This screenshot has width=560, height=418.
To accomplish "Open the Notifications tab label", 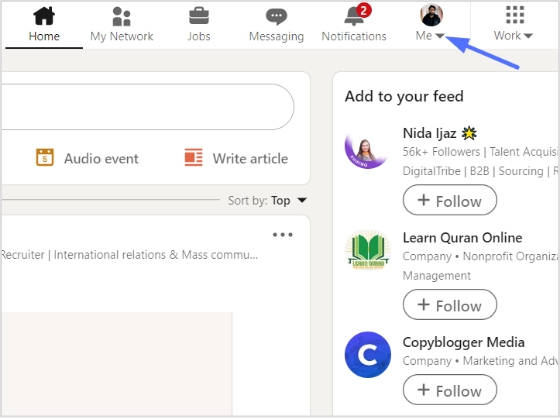I will 354,36.
